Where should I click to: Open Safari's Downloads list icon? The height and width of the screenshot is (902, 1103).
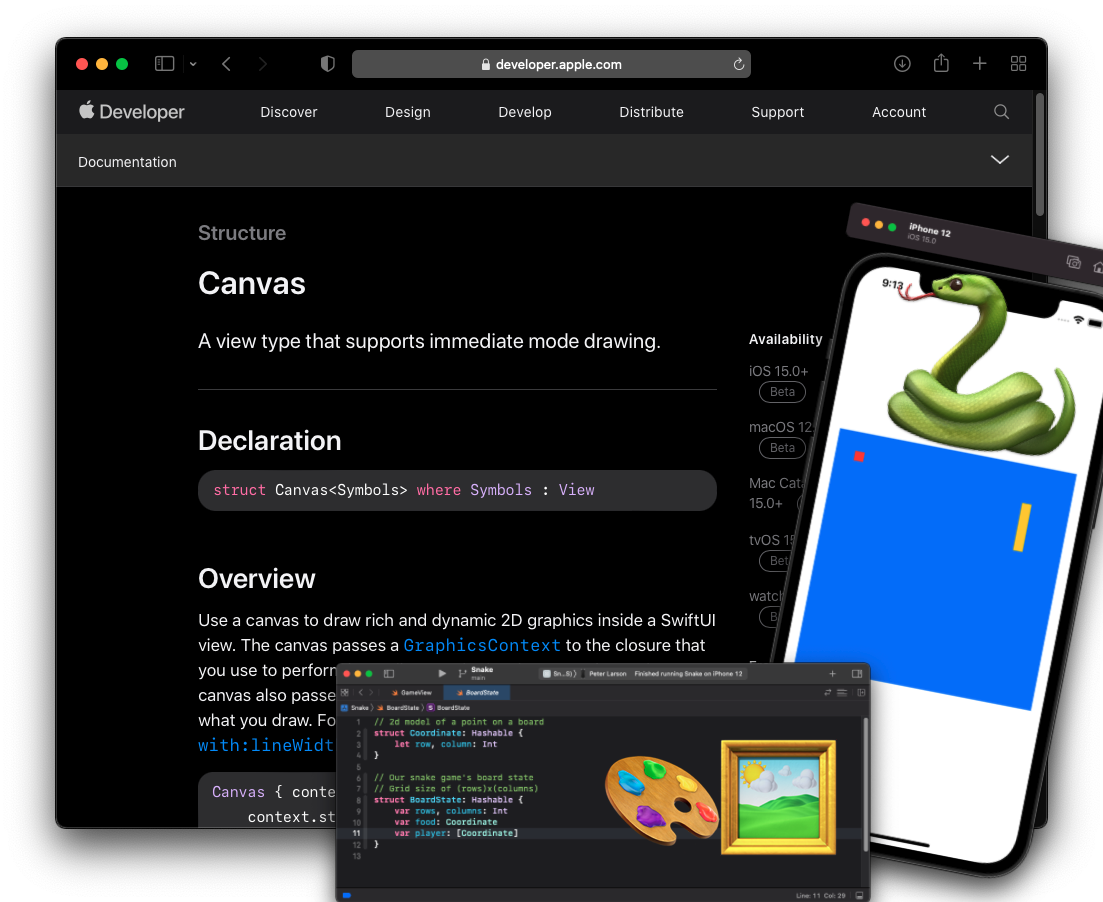[x=901, y=63]
